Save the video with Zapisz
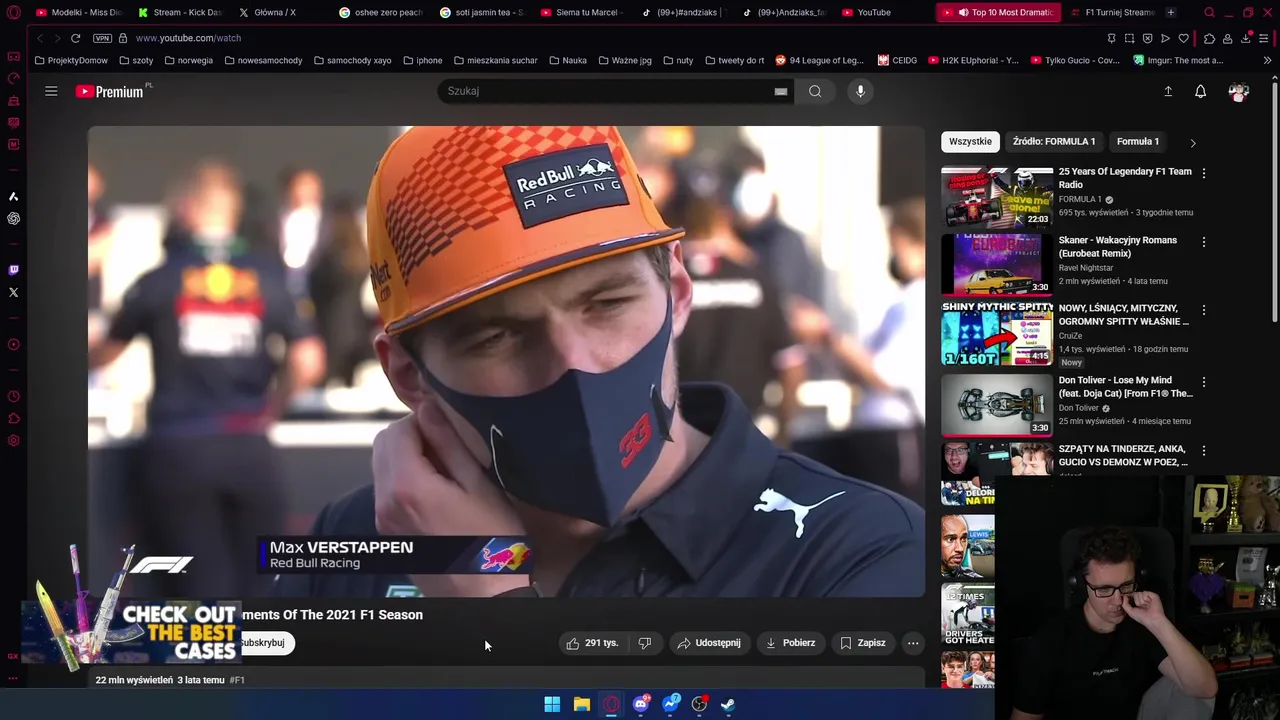This screenshot has height=720, width=1280. pyautogui.click(x=863, y=643)
